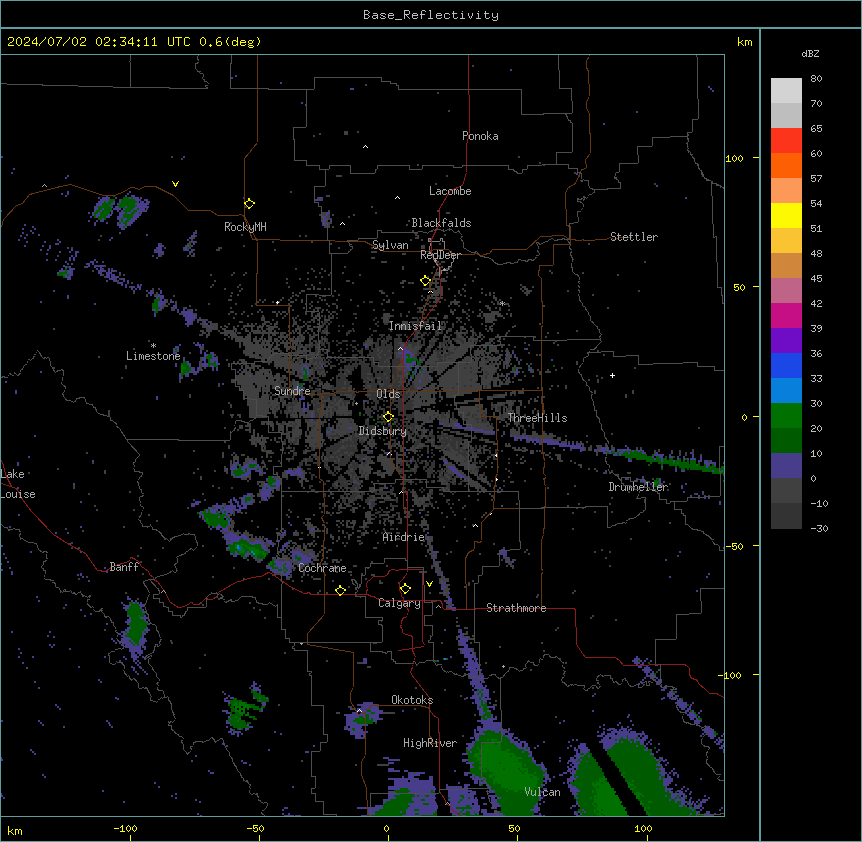Click the 2024/07/02 02:34:11 UTC timestamp
This screenshot has height=842, width=862.
coord(100,42)
